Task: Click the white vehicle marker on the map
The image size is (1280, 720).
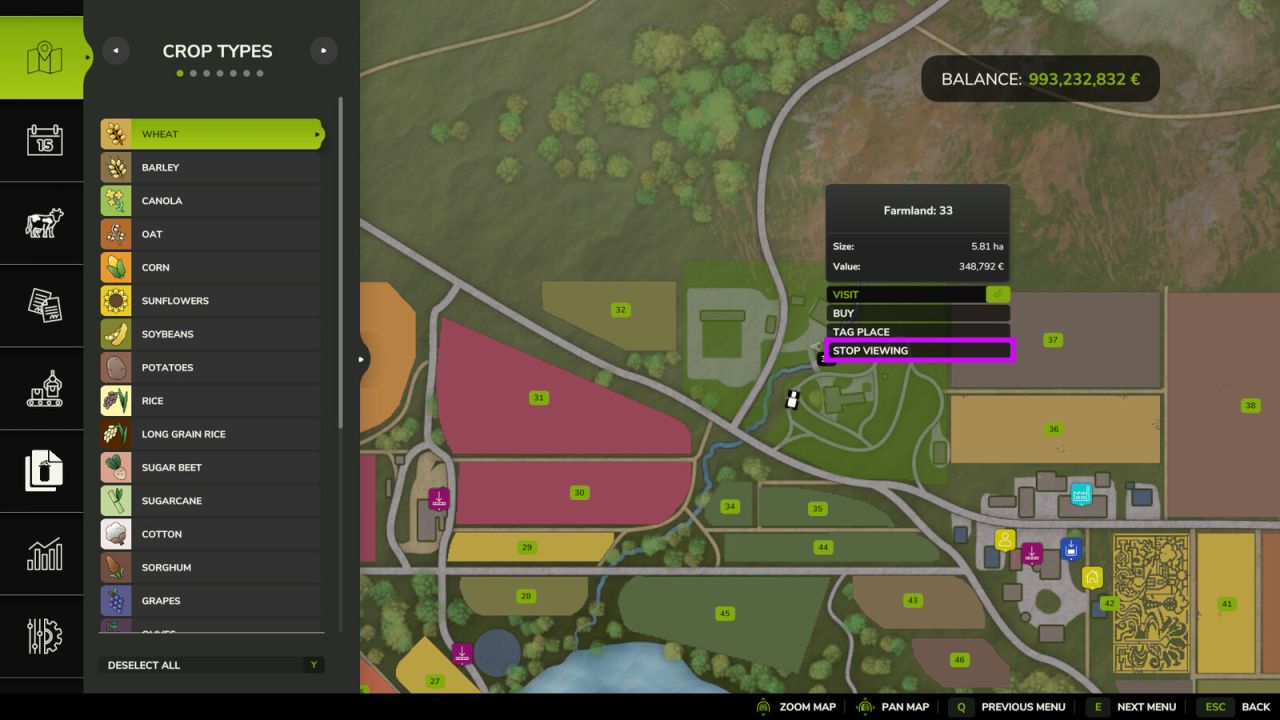Action: (x=793, y=400)
